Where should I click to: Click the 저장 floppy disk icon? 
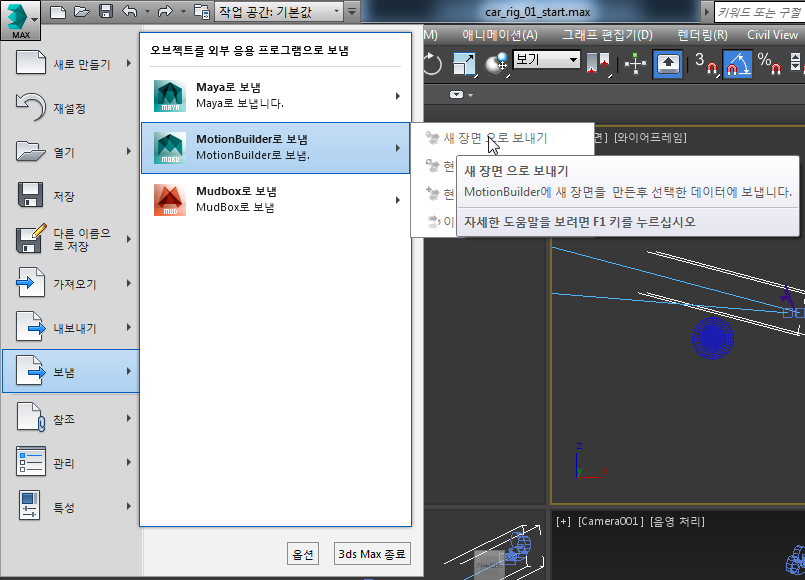(x=30, y=195)
